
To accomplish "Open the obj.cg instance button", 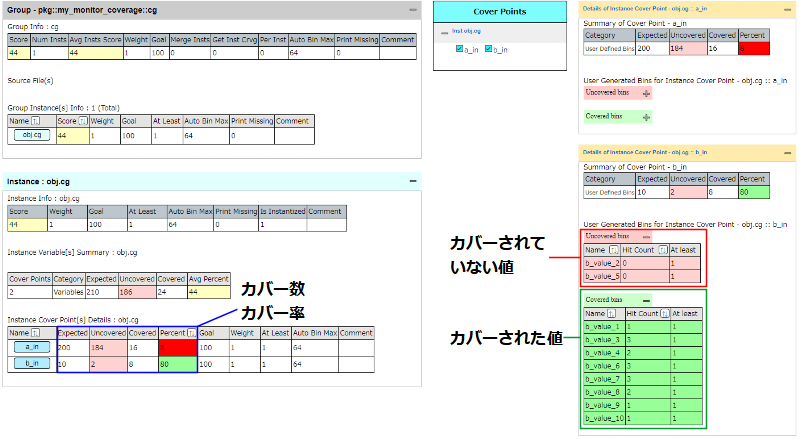I will 32,135.
